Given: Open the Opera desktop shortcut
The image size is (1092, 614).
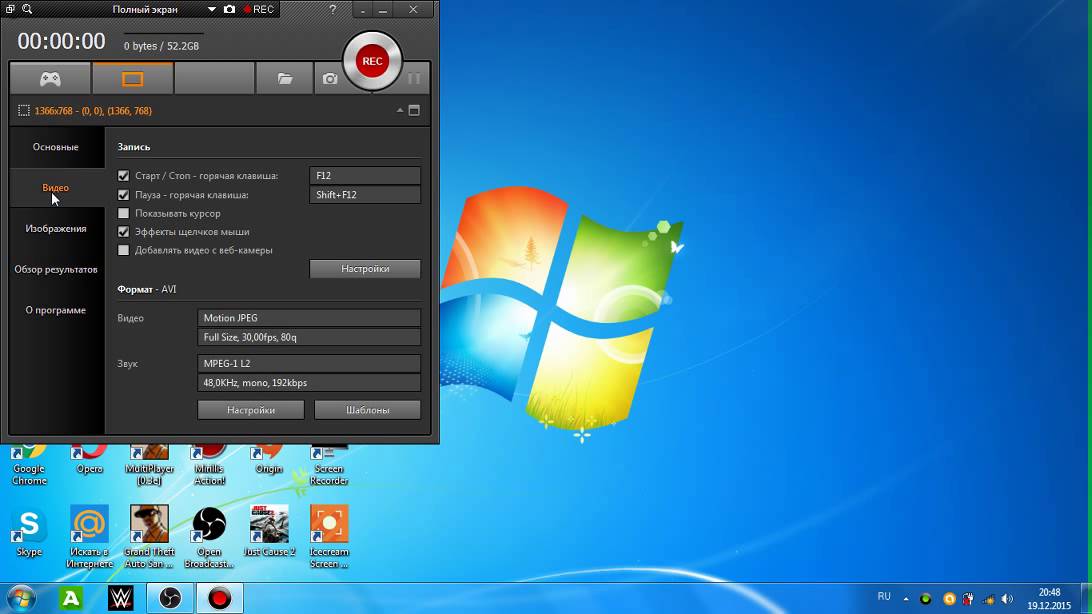Looking at the screenshot, I should (89, 461).
